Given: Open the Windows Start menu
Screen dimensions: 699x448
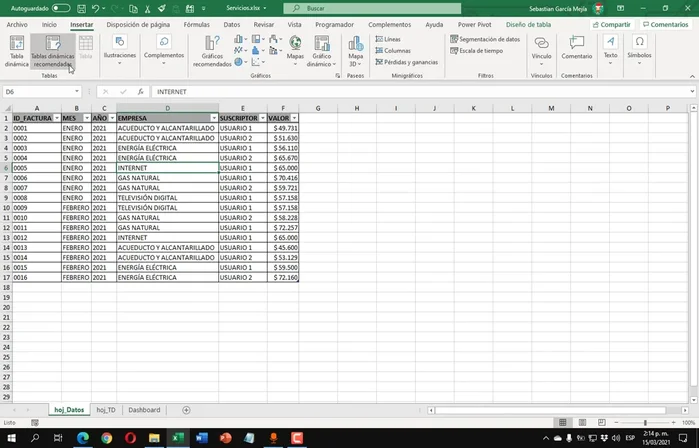Looking at the screenshot, I should click(11, 438).
